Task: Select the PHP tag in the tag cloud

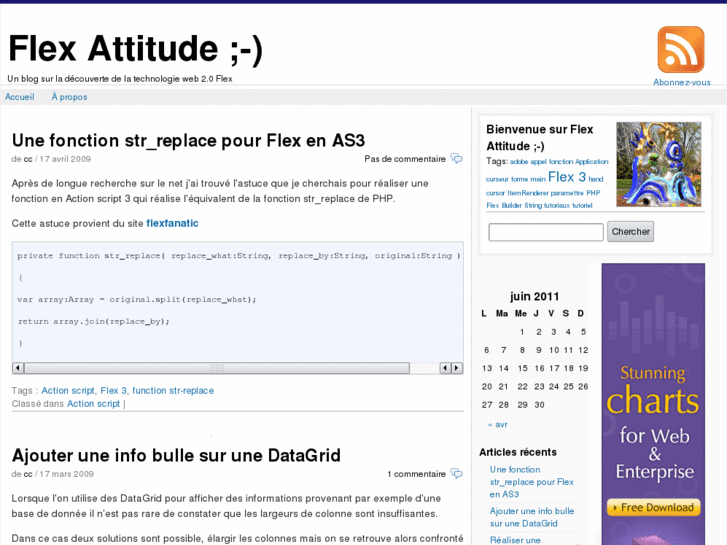Action: (593, 193)
